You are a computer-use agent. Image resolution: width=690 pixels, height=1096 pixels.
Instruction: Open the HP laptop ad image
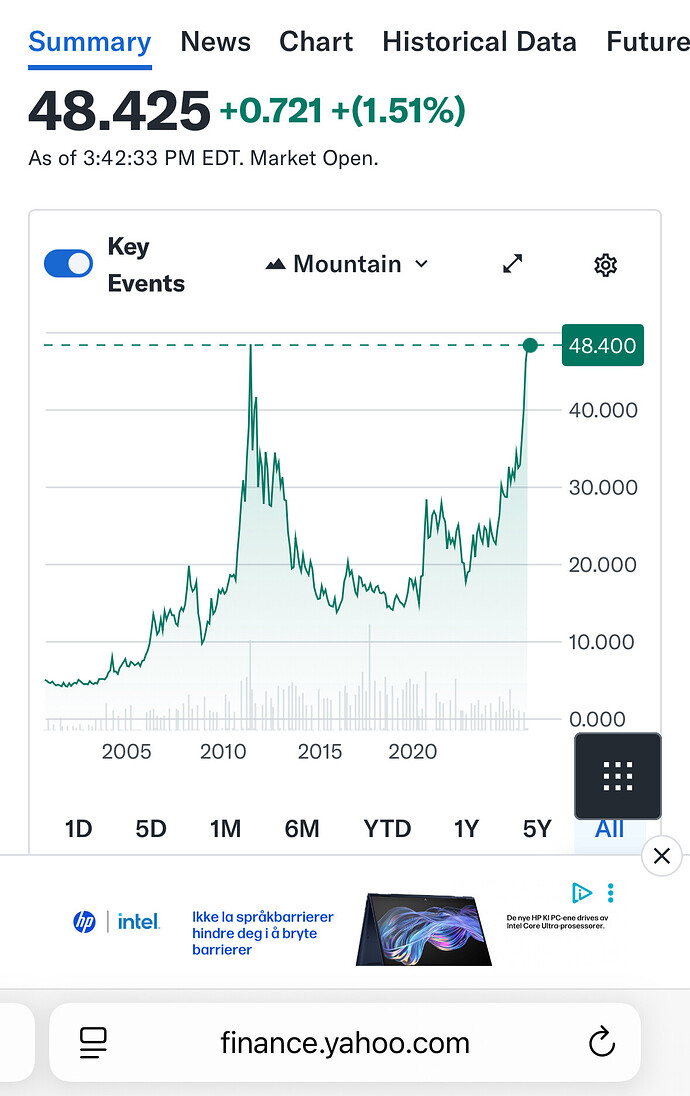coord(424,928)
